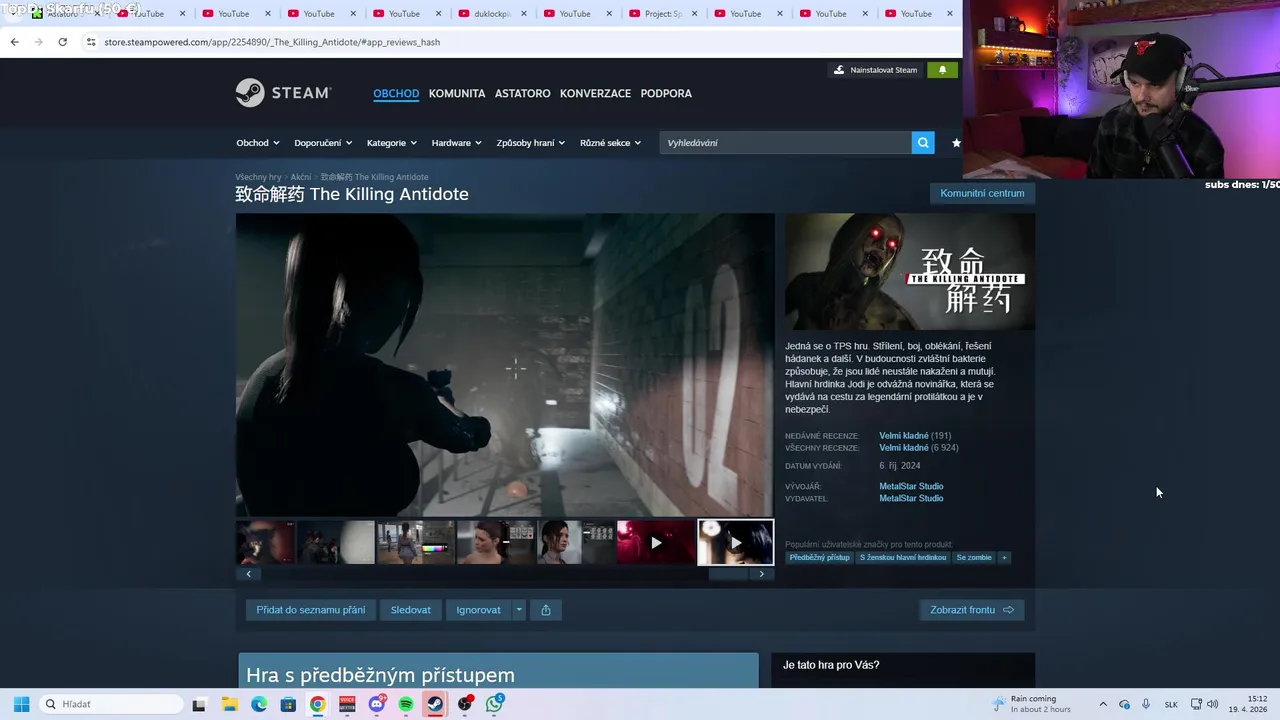Click the OneDrive cloud tray icon

[x=1124, y=704]
